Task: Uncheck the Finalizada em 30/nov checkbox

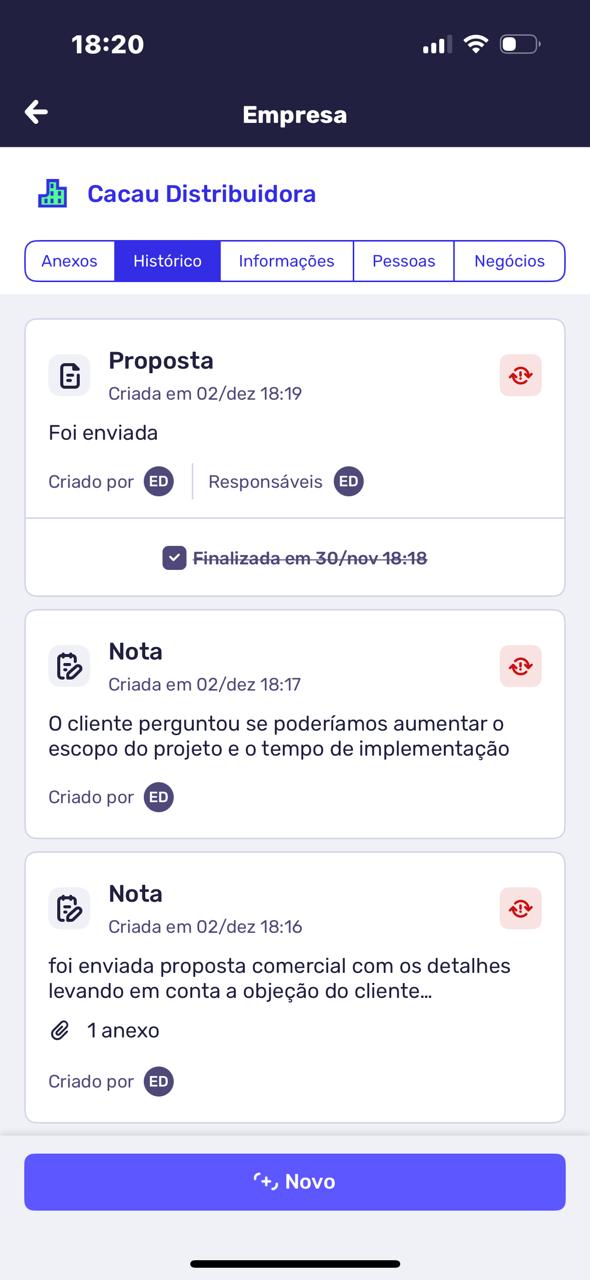Action: click(176, 558)
